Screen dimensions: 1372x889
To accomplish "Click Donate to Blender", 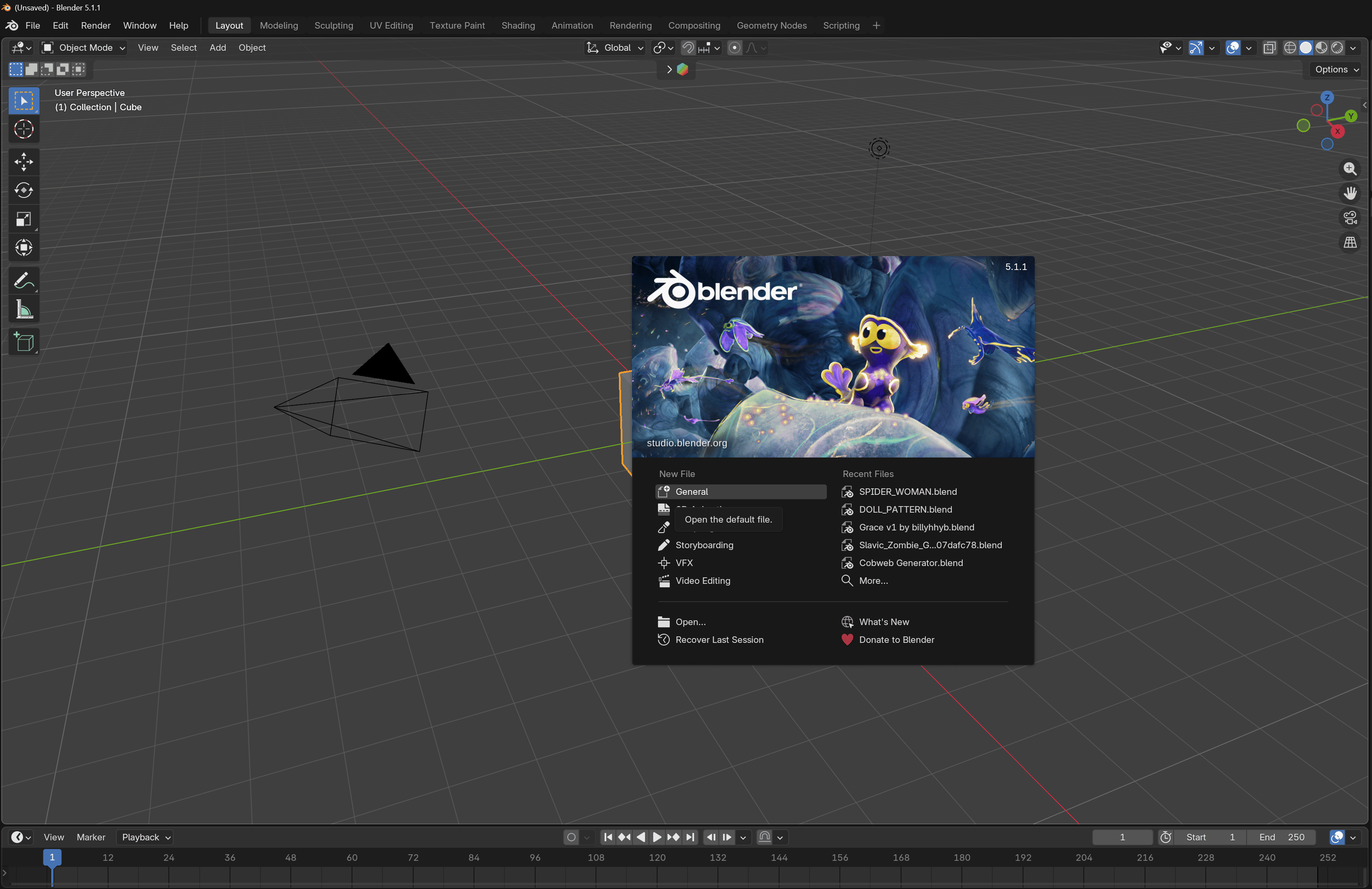I will tap(924, 640).
